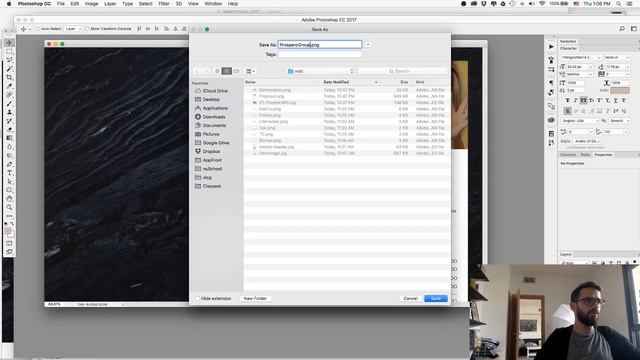Viewport: 640px width, 360px height.
Task: Click the Tags input field
Action: [x=320, y=54]
